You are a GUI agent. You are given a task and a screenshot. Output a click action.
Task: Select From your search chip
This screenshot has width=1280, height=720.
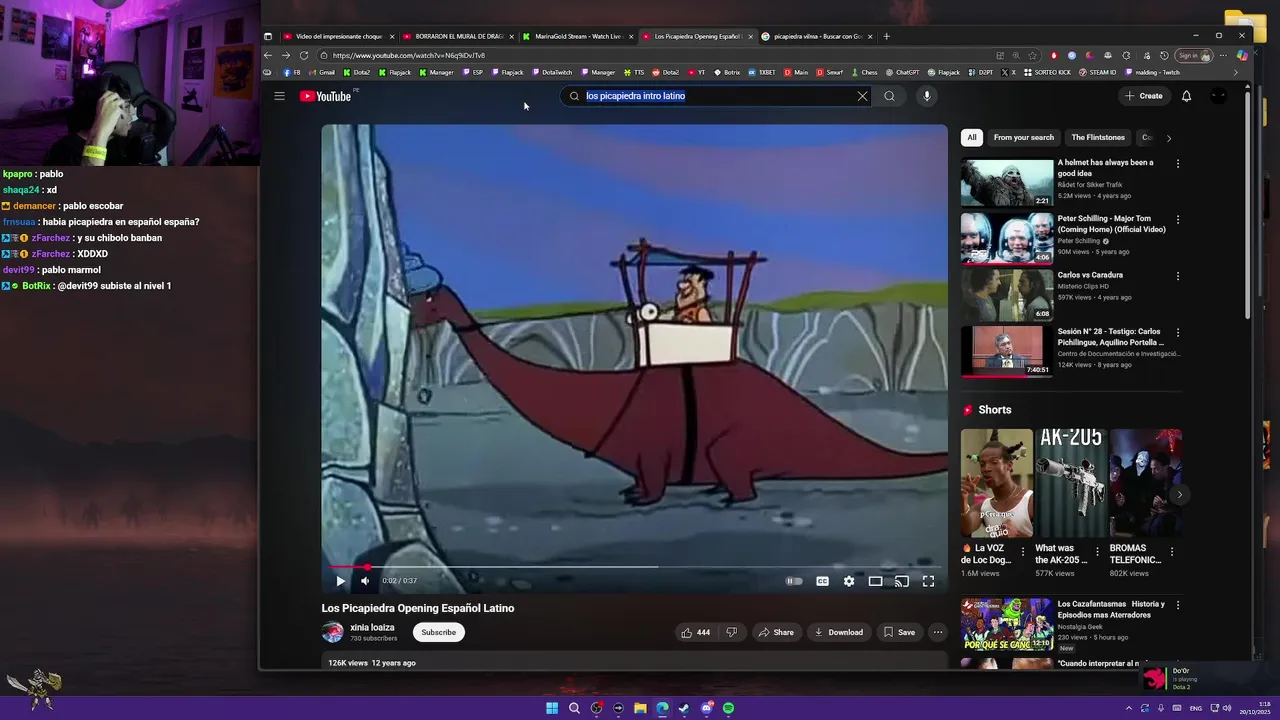(1024, 137)
